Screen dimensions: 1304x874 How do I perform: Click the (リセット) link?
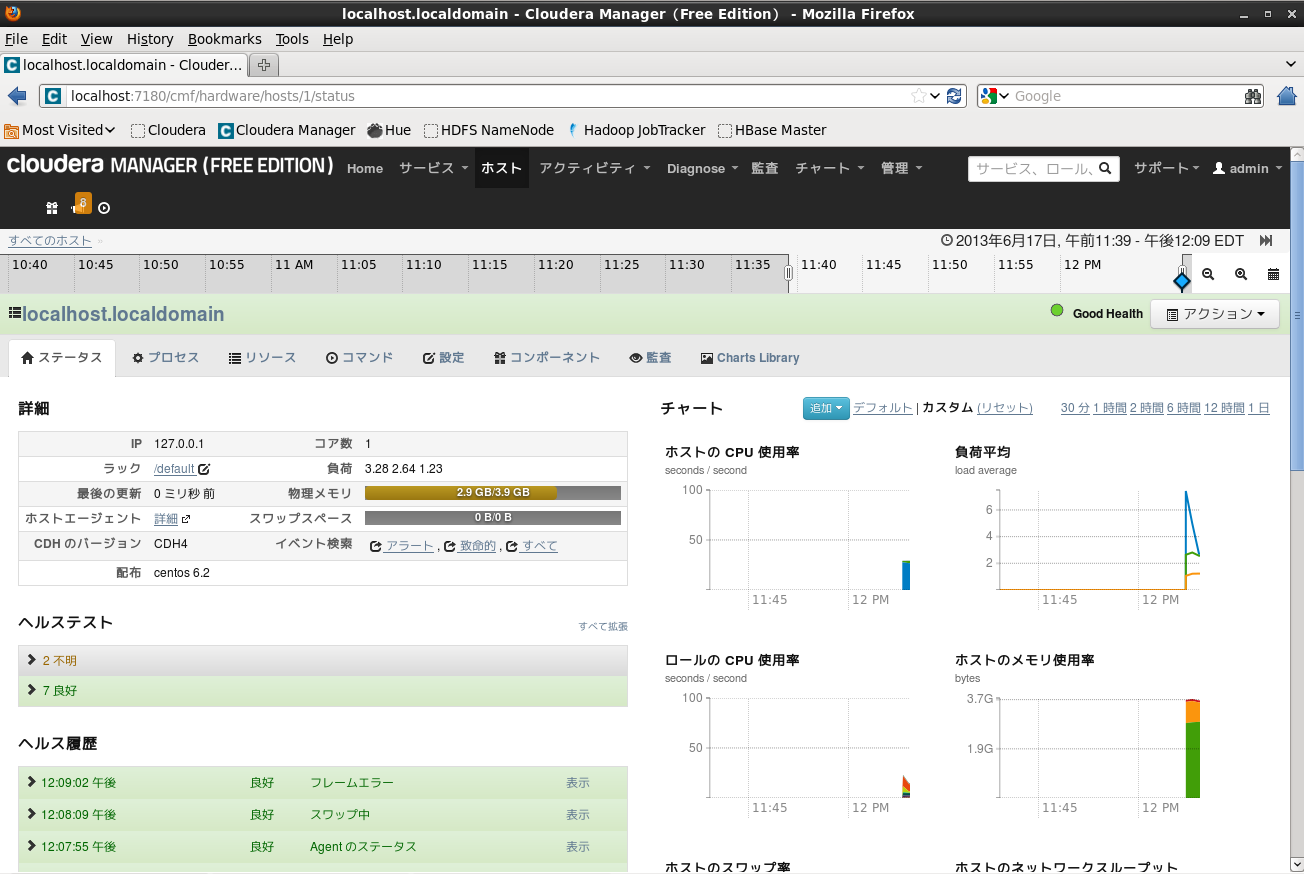1005,408
